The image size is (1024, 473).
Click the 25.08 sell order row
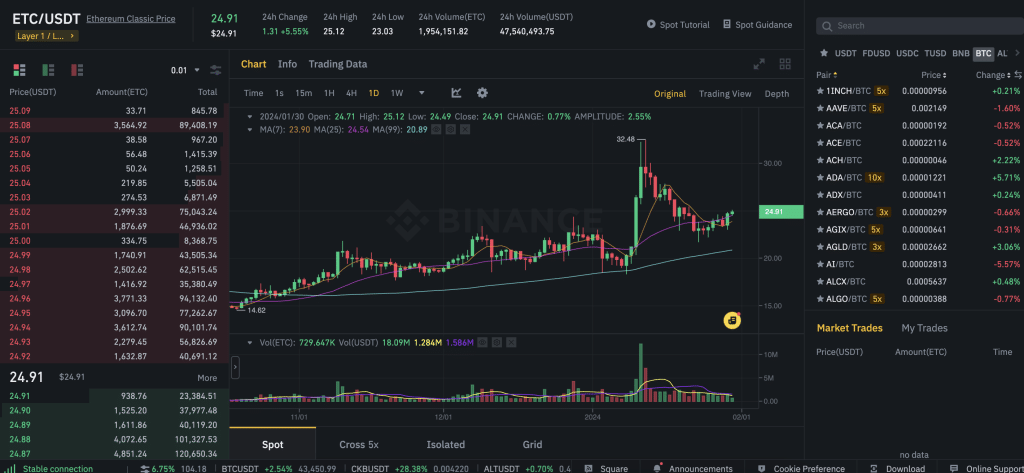[x=114, y=125]
